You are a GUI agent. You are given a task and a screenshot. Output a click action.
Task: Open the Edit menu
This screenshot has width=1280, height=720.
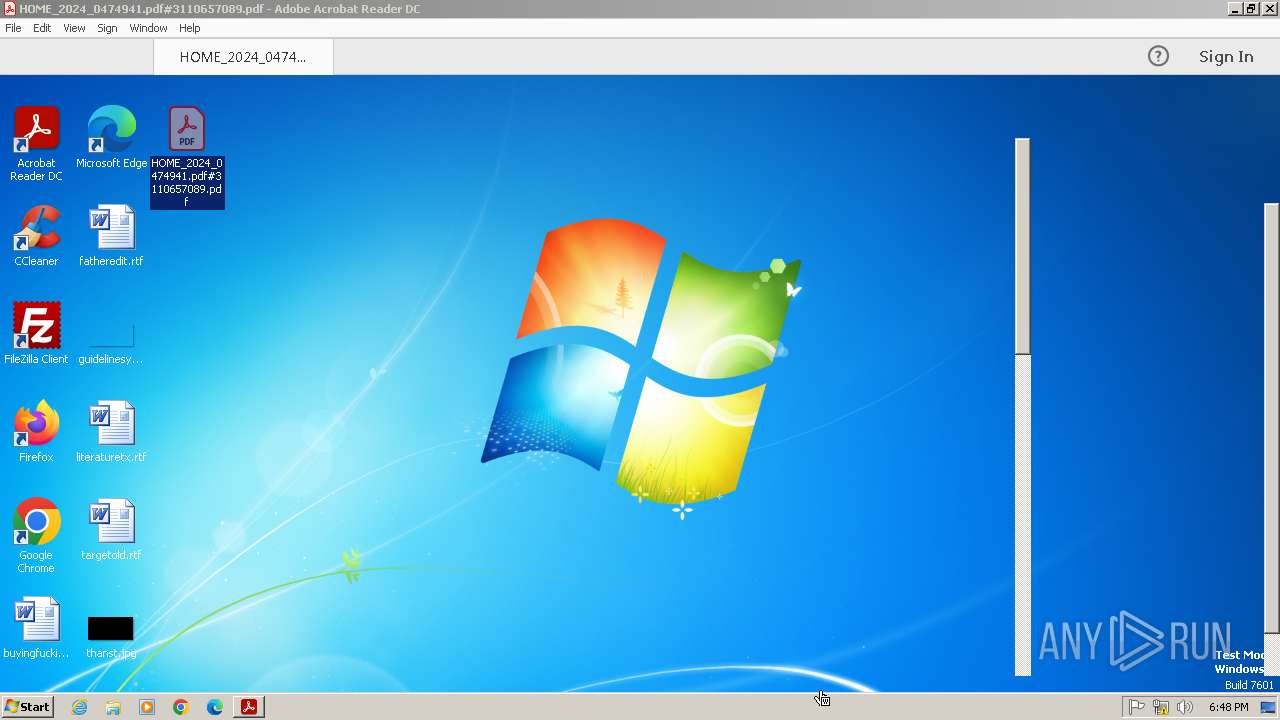point(42,28)
